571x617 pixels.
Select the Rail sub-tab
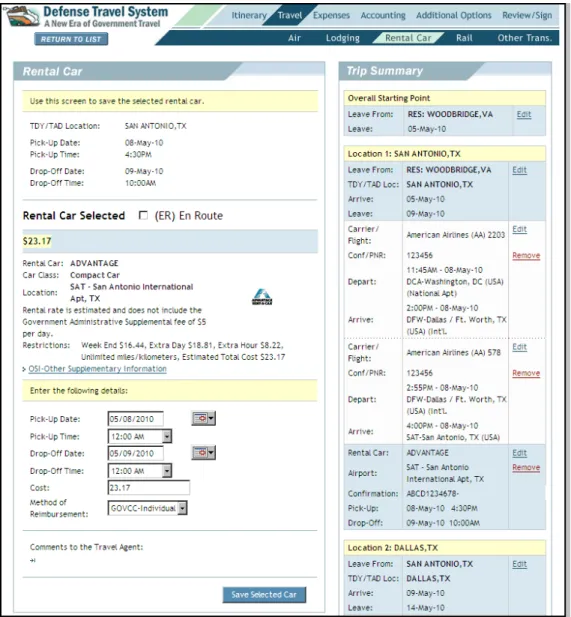[x=464, y=38]
